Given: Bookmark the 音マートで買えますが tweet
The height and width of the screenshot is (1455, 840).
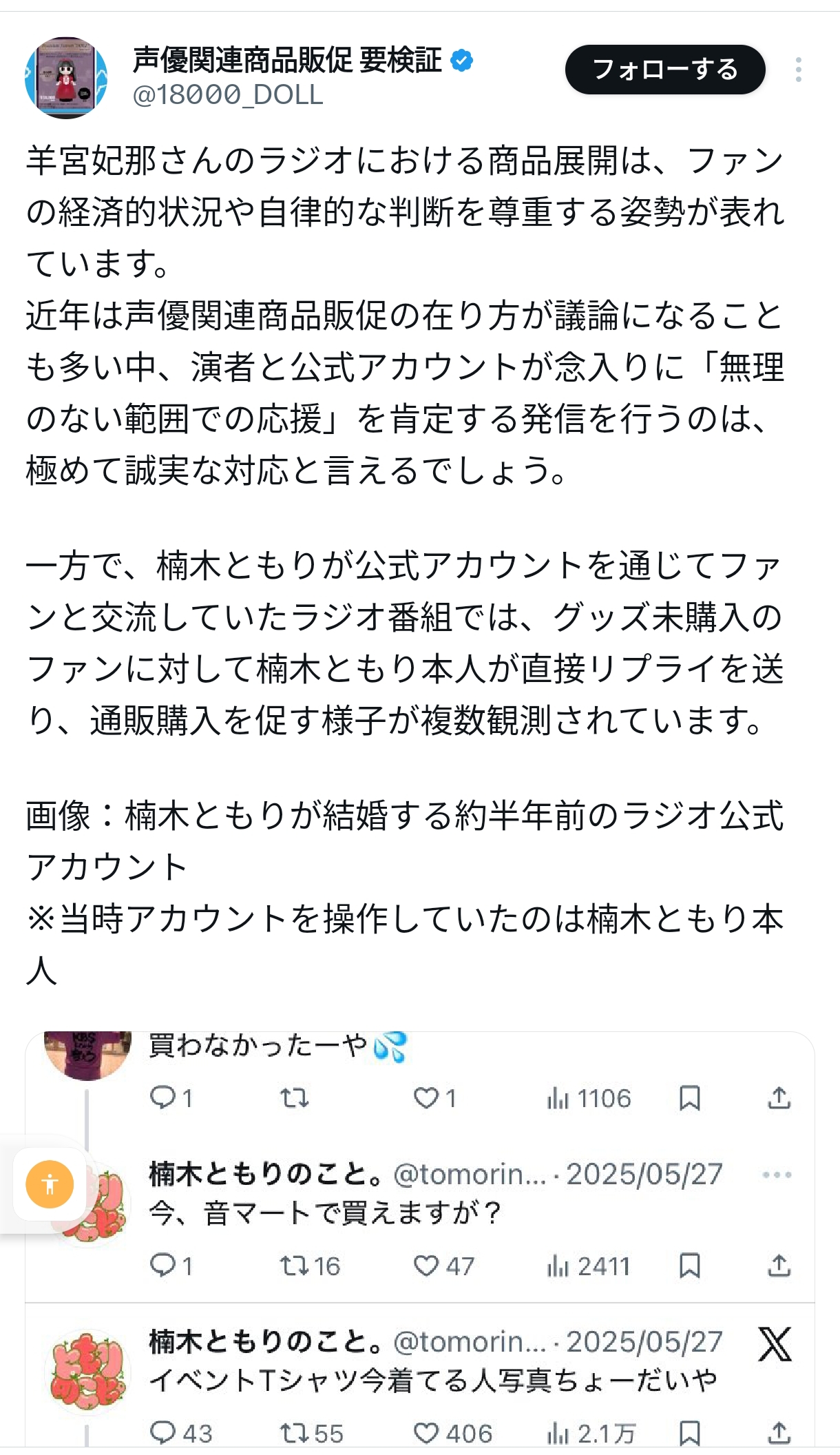Looking at the screenshot, I should tap(689, 1265).
